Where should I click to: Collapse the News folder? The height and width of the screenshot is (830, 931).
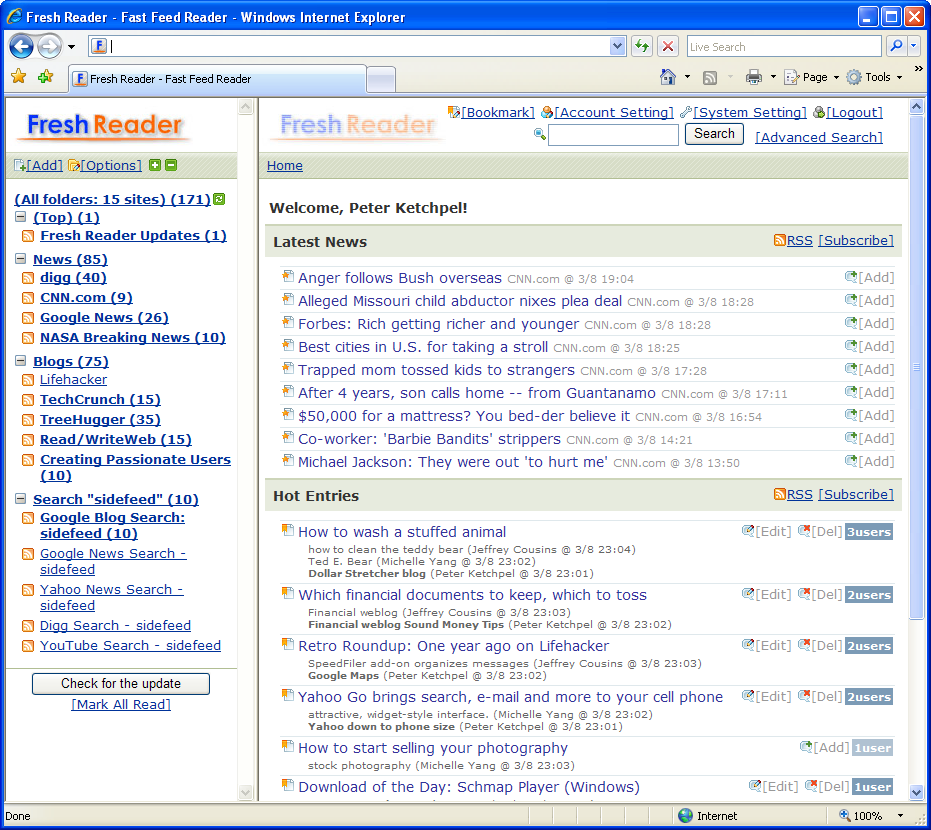[21, 259]
